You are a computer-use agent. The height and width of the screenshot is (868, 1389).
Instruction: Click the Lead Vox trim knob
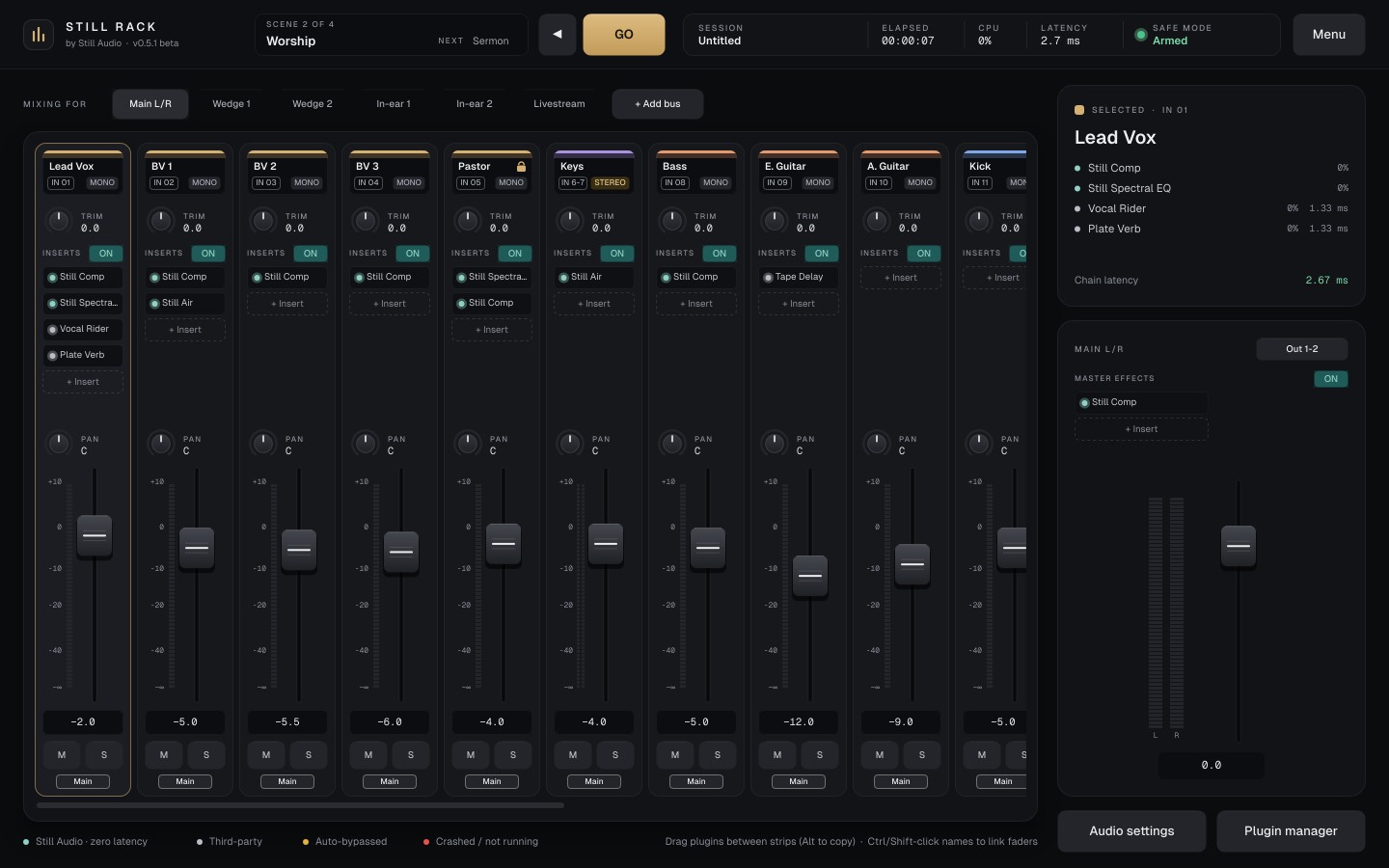pos(59,221)
